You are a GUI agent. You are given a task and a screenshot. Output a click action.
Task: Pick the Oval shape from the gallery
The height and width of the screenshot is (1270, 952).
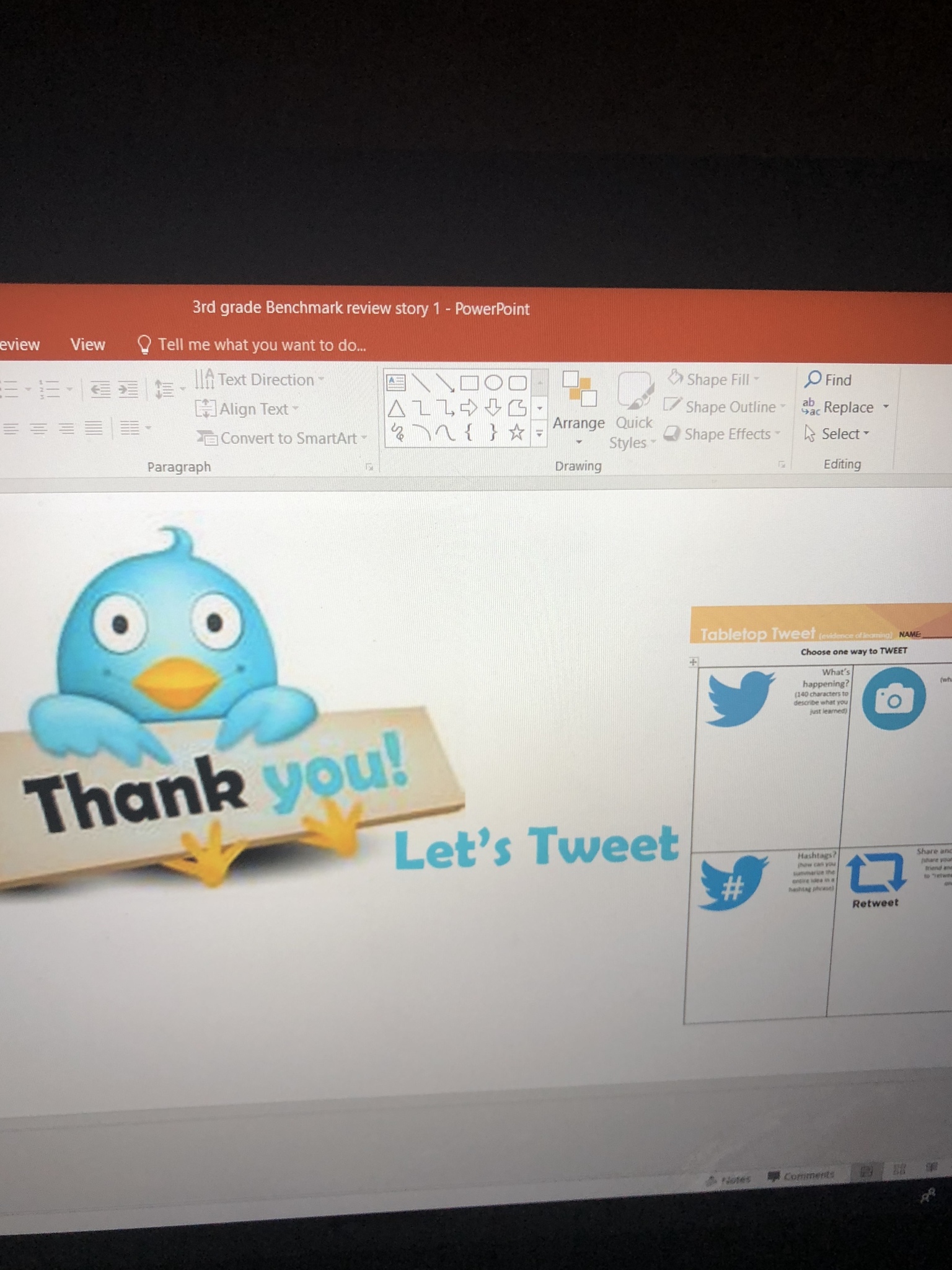tap(493, 383)
